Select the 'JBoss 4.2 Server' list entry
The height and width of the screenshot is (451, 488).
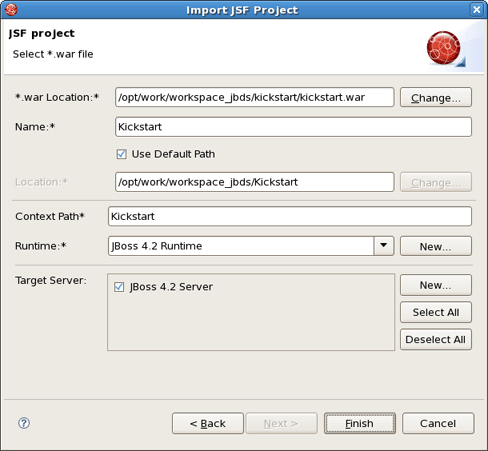coord(171,287)
